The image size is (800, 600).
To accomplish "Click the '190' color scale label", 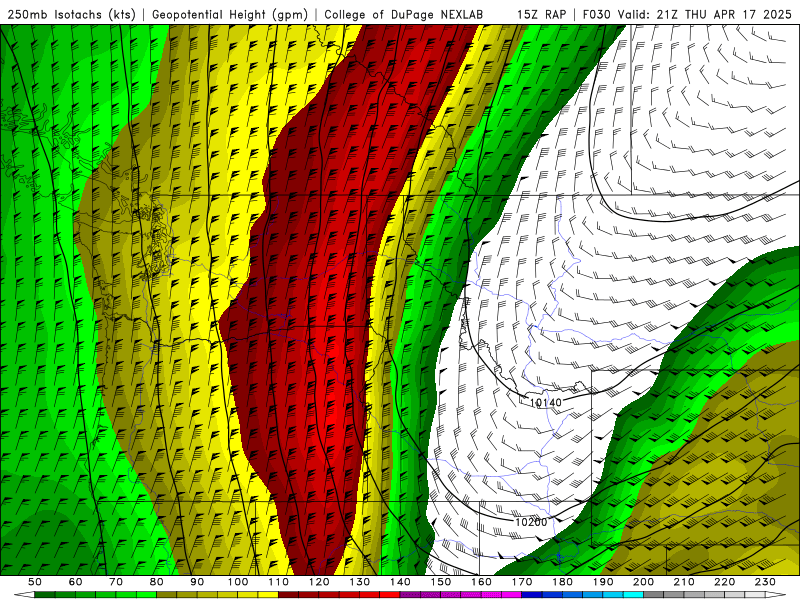I will pos(604,582).
